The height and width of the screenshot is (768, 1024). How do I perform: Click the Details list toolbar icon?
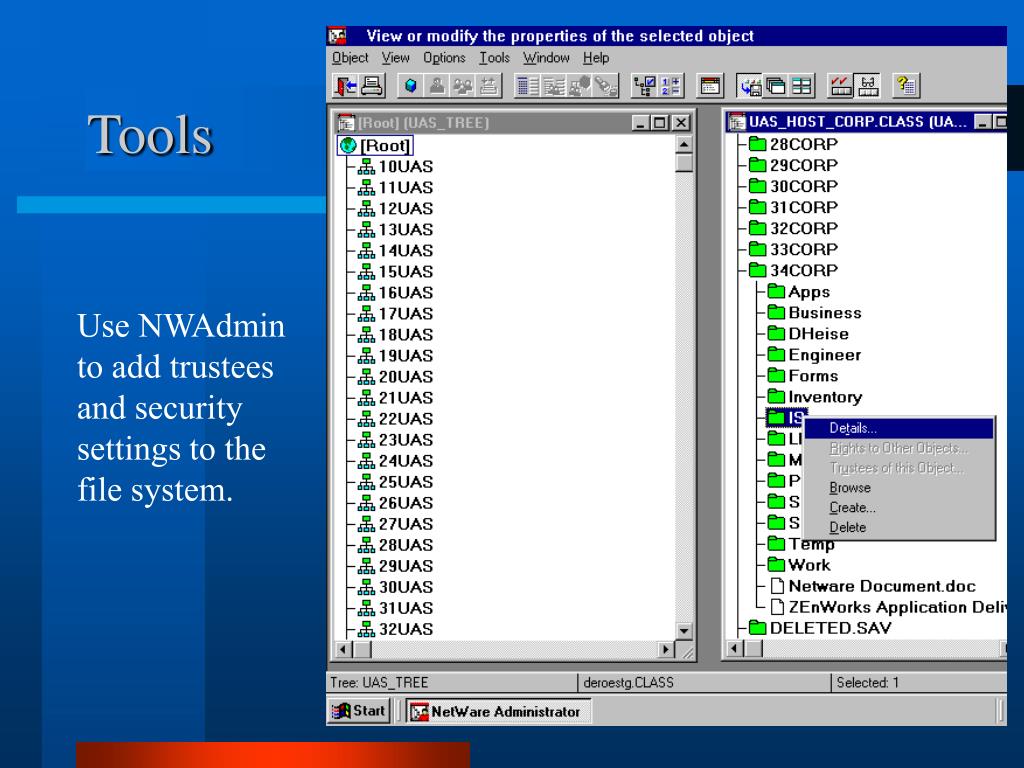(x=527, y=86)
